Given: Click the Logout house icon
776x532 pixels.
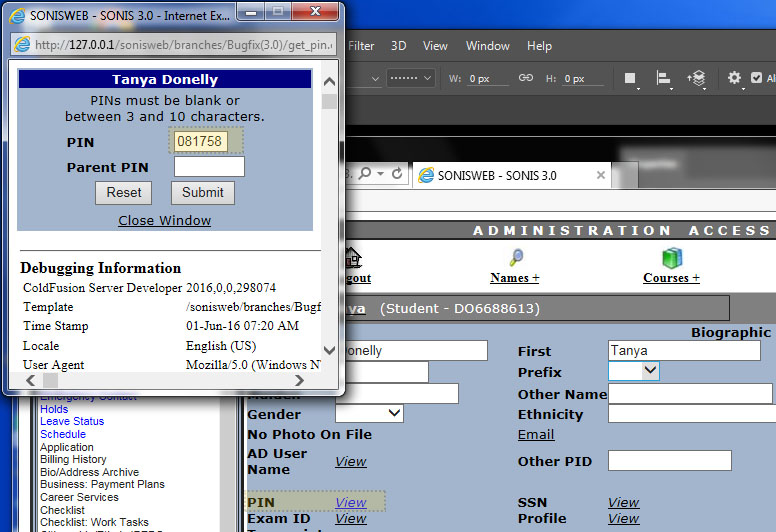Looking at the screenshot, I should coord(352,258).
